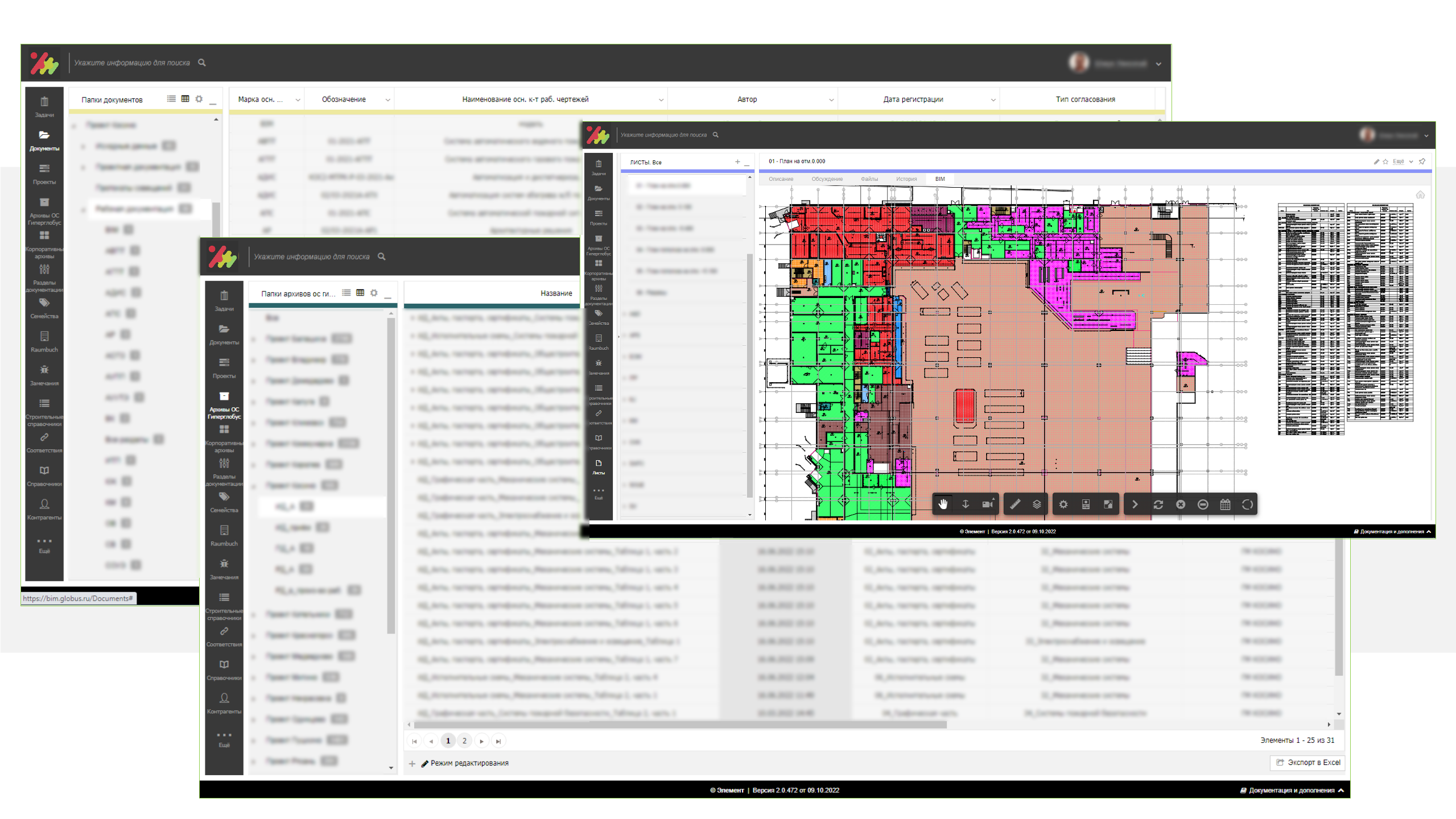
Task: Pin the sheet panel with the pin icon
Action: click(1422, 162)
